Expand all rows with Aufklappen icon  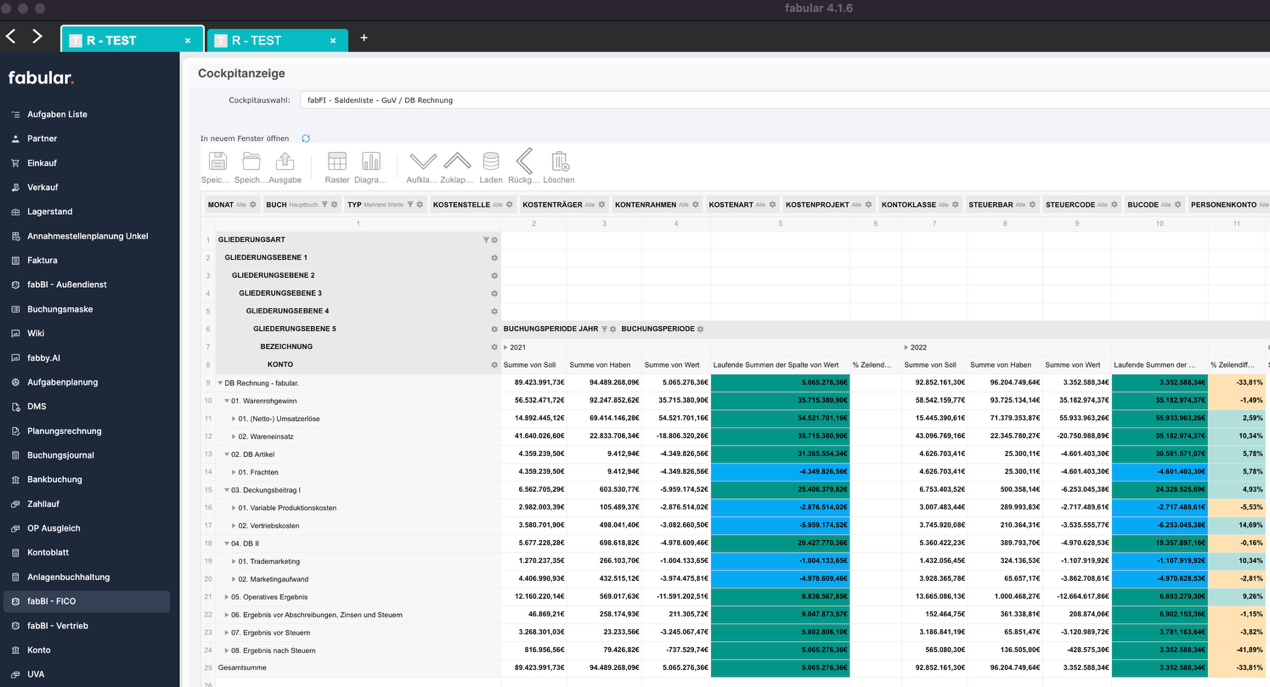423,162
